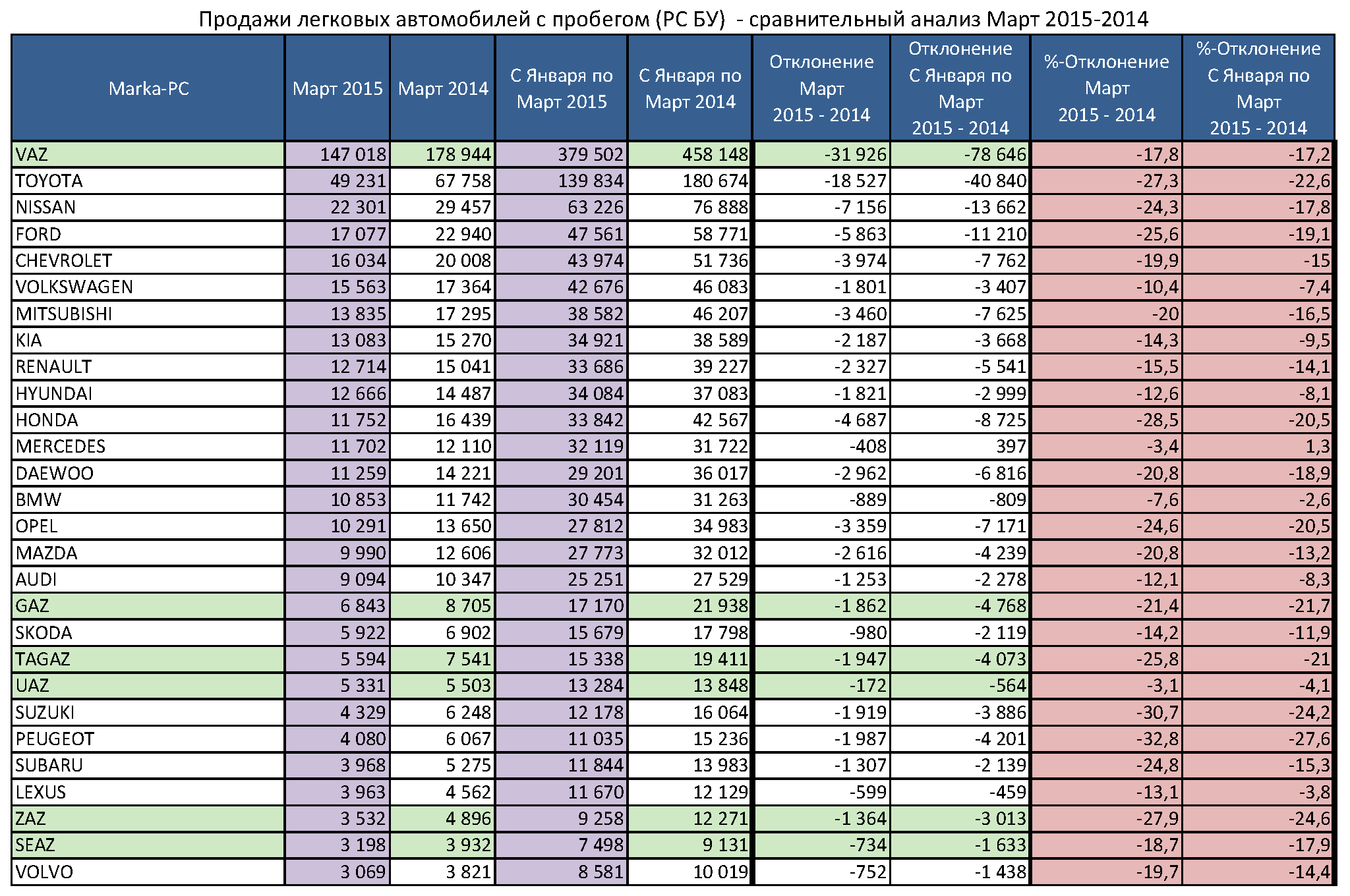Click the Marka-PC column header
Image resolution: width=1350 pixels, height=896 pixels.
(148, 88)
